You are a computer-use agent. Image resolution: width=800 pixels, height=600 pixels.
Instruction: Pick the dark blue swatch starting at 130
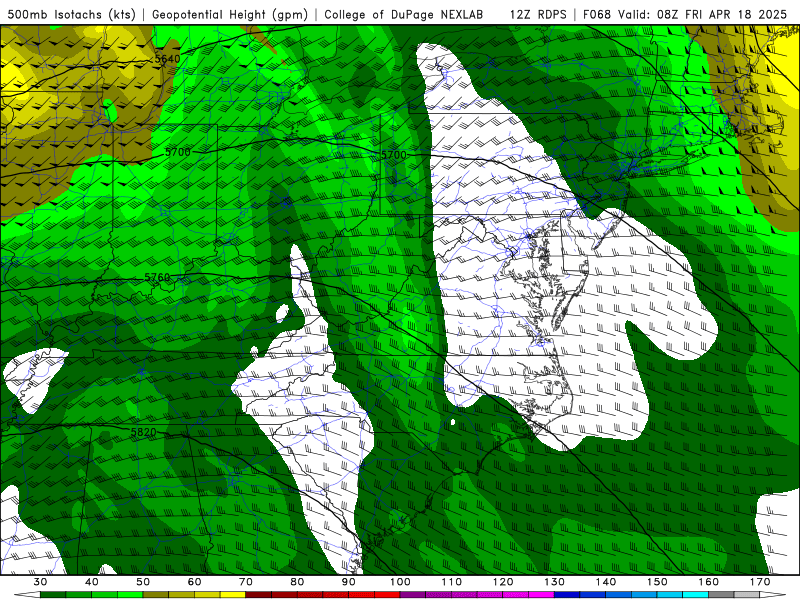pyautogui.click(x=567, y=595)
